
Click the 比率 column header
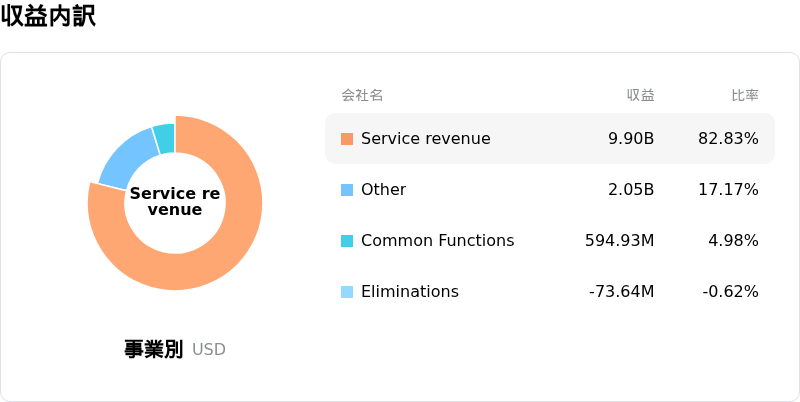pos(745,95)
